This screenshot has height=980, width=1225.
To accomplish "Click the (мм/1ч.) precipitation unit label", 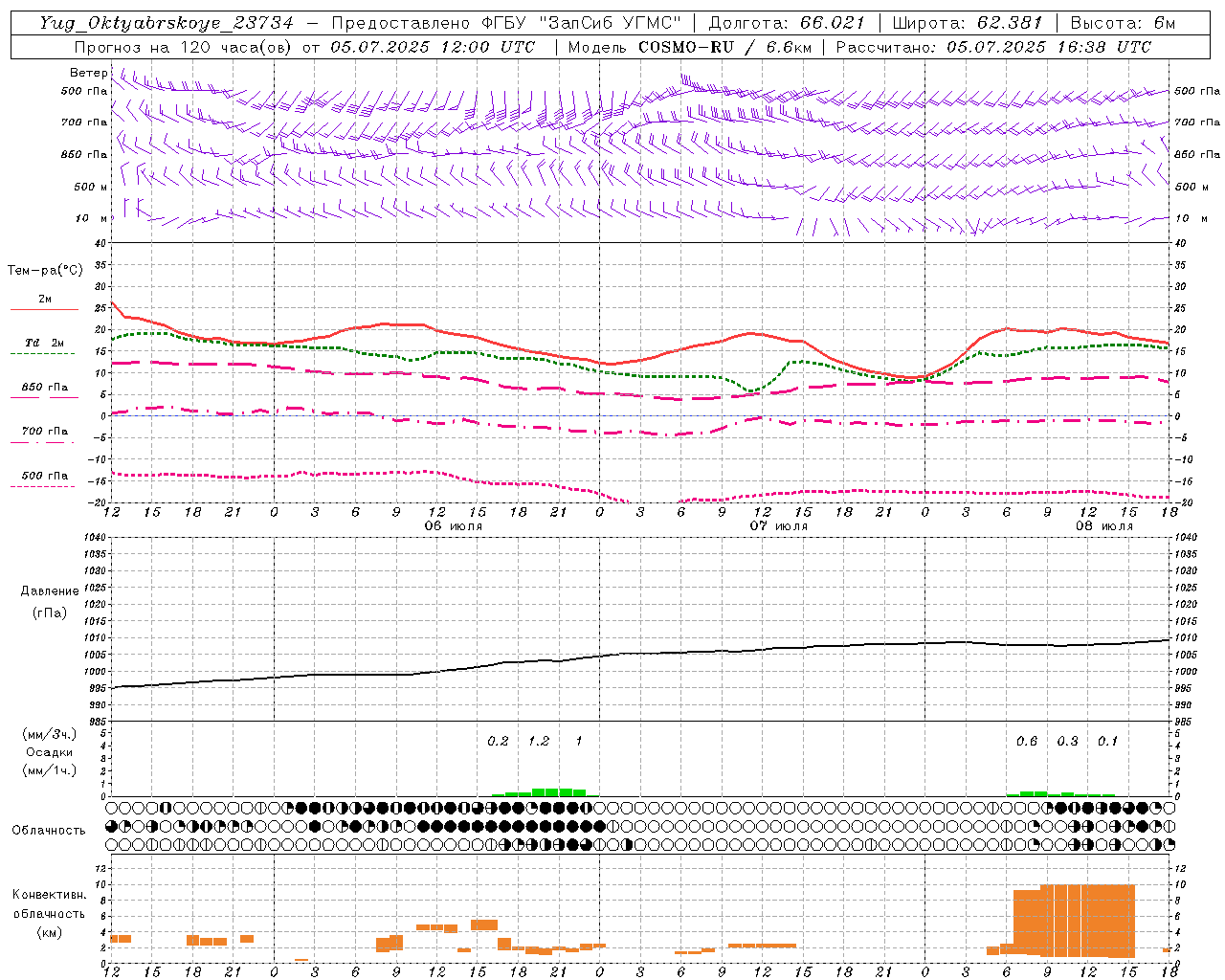I will pos(49,769).
